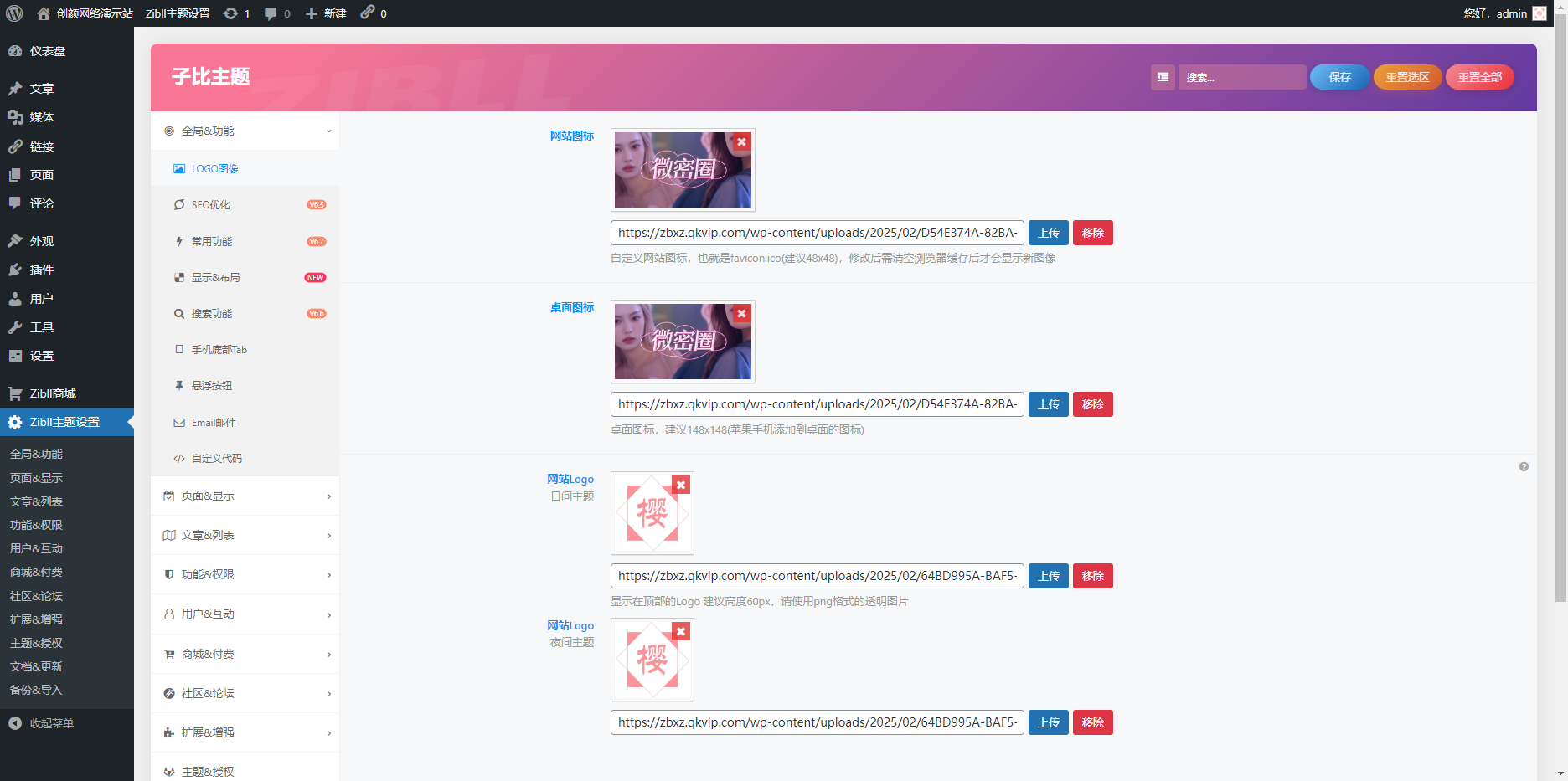Open 评论 comments menu in sidebar
The image size is (1568, 781).
point(67,203)
